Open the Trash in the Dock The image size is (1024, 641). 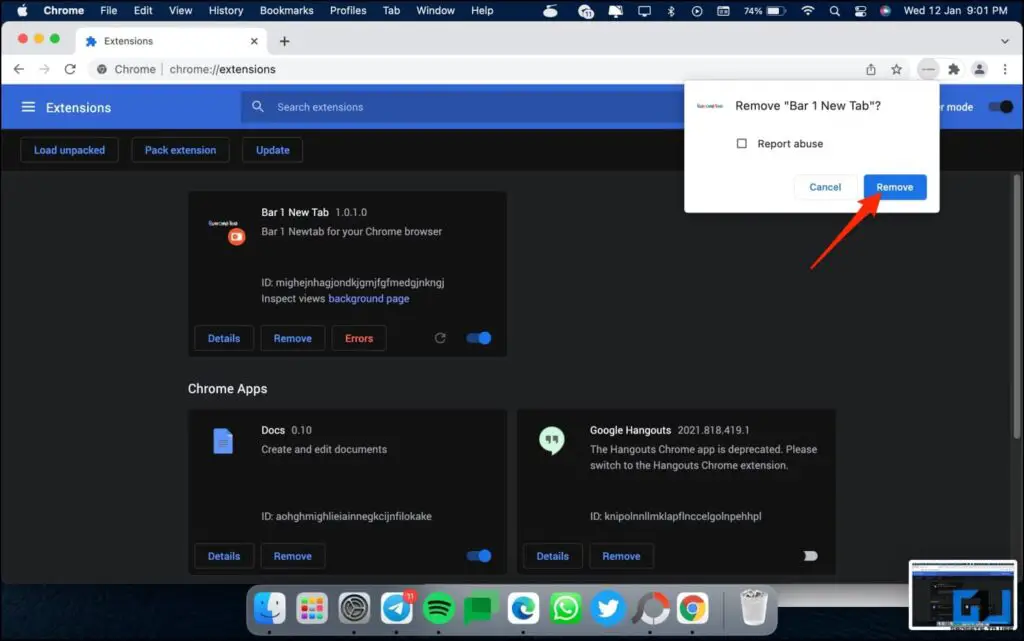click(754, 608)
